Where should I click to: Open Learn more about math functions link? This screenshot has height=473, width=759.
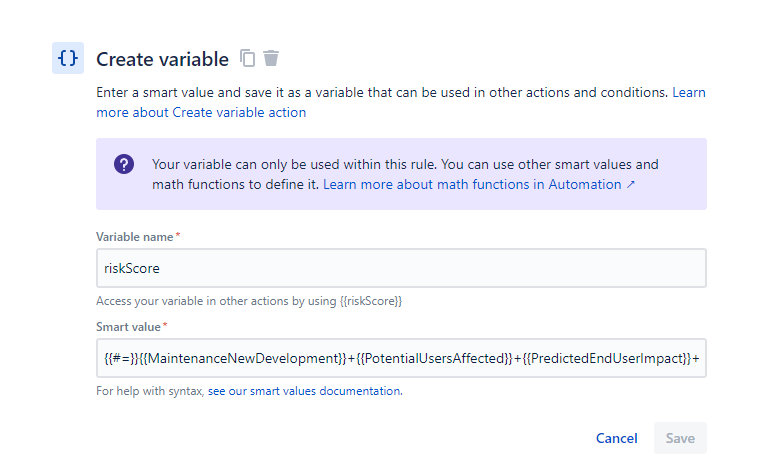point(472,185)
